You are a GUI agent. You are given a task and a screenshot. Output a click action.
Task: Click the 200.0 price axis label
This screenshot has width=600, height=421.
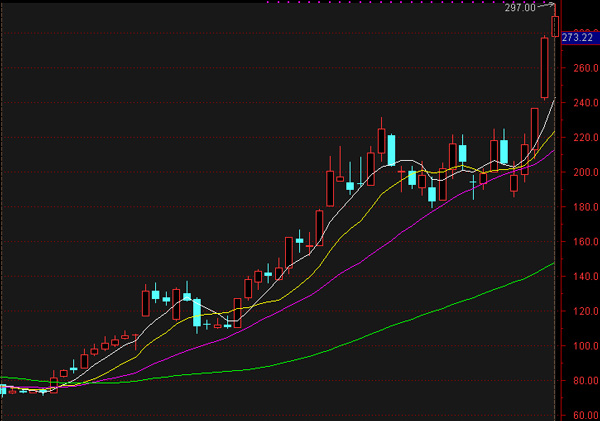586,172
